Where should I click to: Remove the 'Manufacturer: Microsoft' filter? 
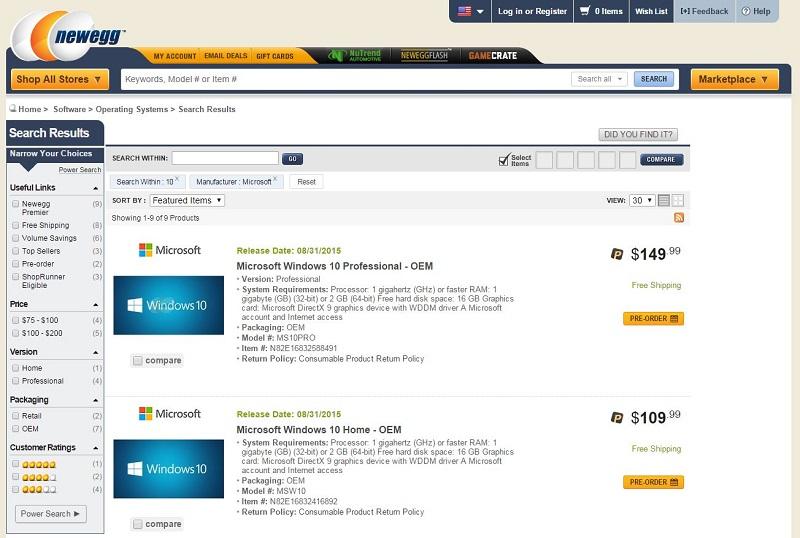[x=275, y=179]
